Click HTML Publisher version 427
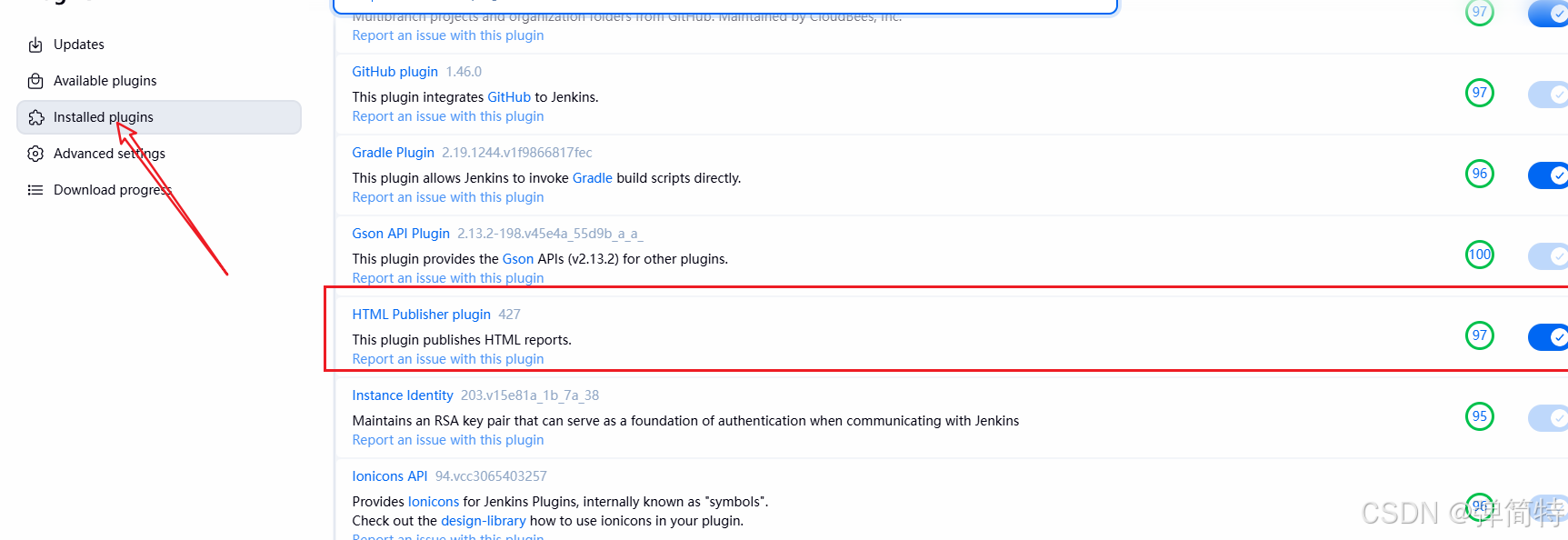The image size is (1568, 540). pyautogui.click(x=509, y=315)
